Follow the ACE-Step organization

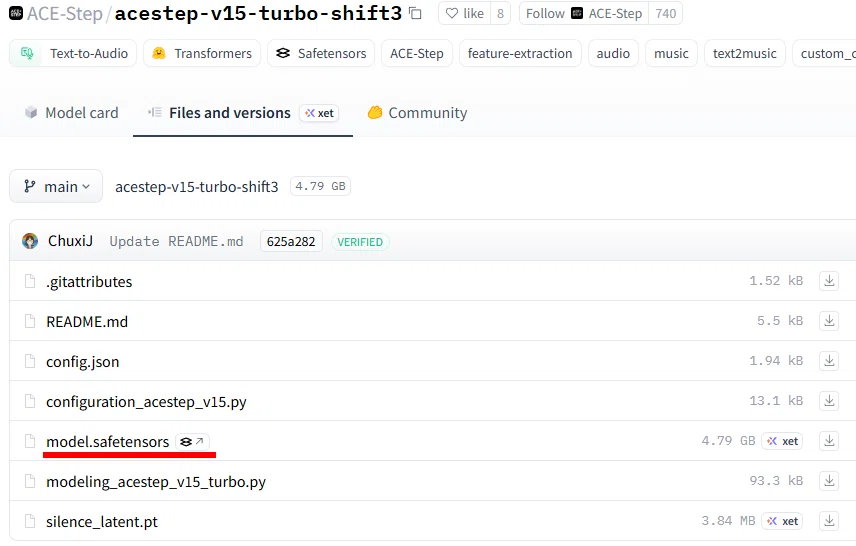tap(584, 14)
